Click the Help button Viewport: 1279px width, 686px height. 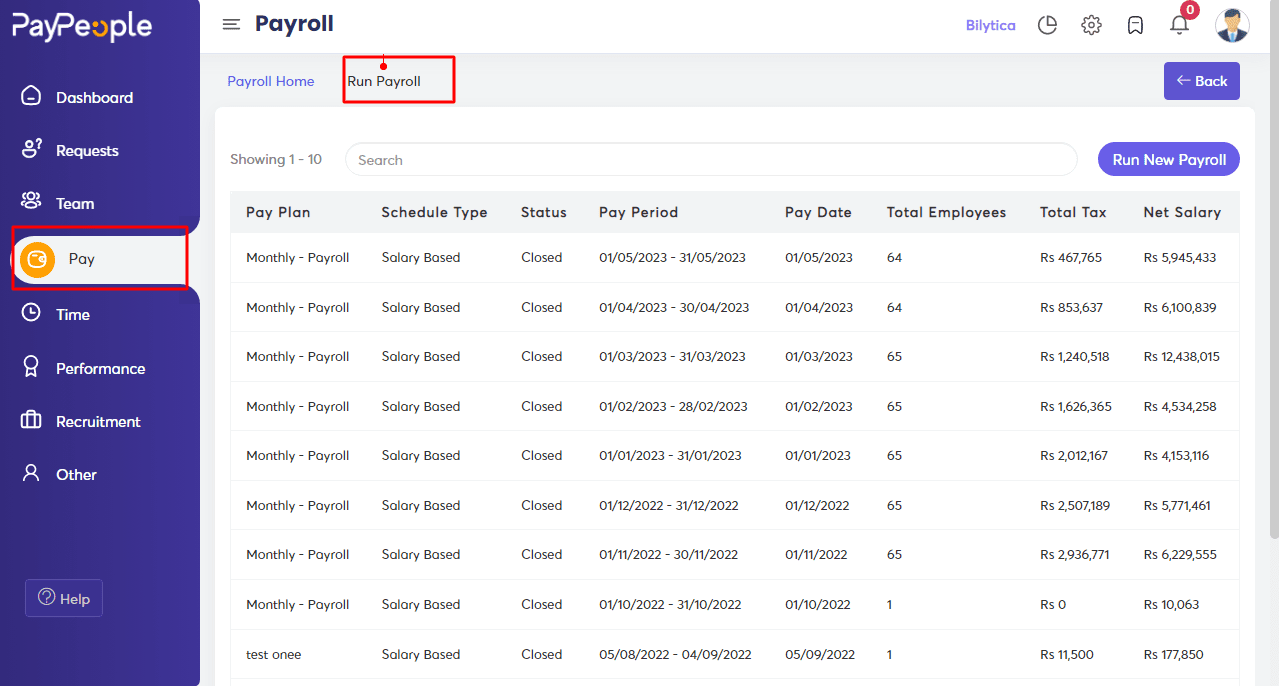click(64, 598)
